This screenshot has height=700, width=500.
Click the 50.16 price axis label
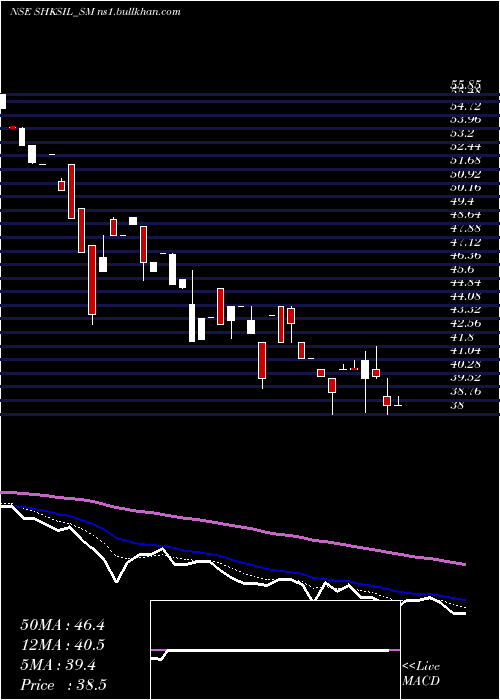point(465,188)
